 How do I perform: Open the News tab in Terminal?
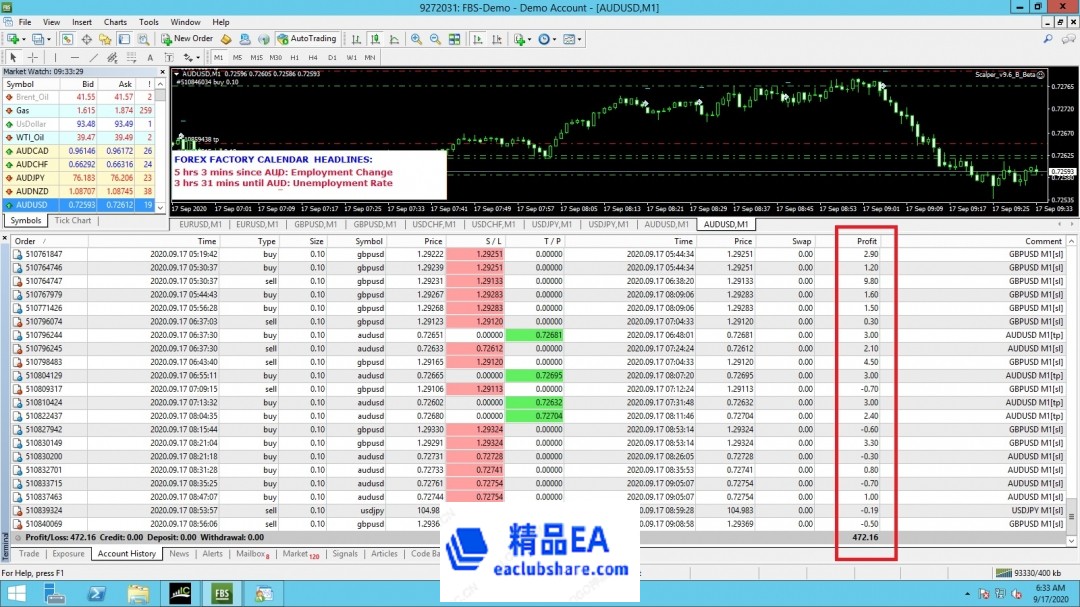point(179,554)
